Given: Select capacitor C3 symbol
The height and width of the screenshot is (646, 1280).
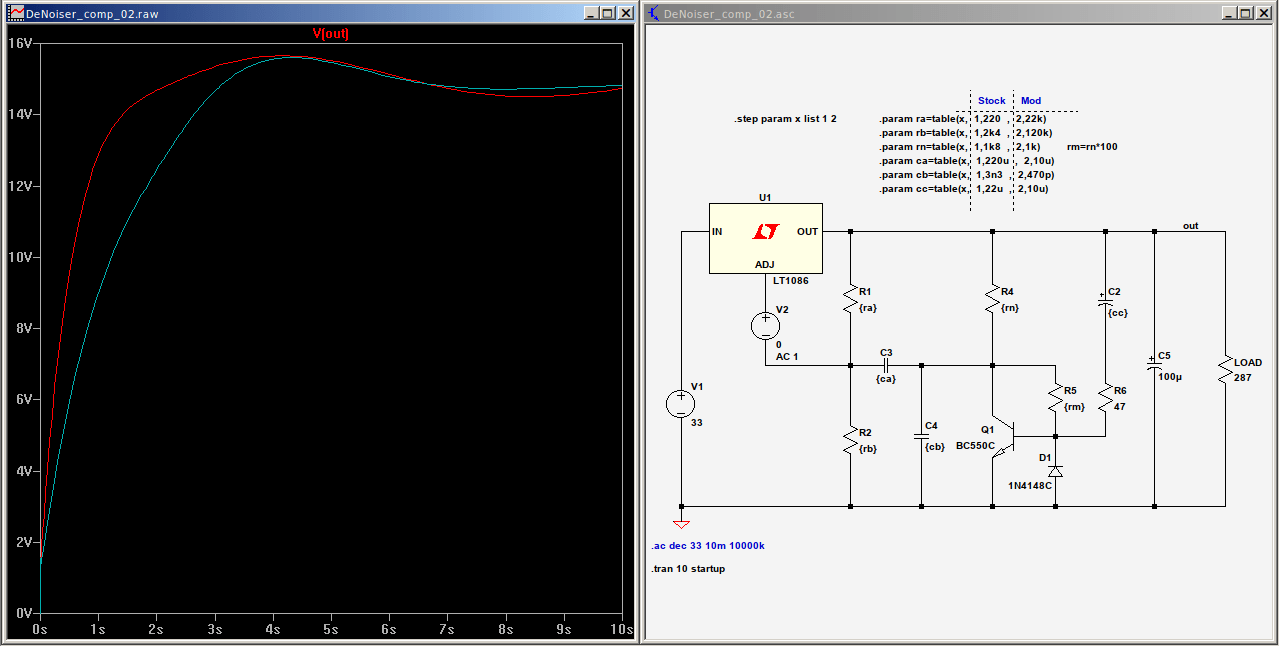Looking at the screenshot, I should pos(886,365).
